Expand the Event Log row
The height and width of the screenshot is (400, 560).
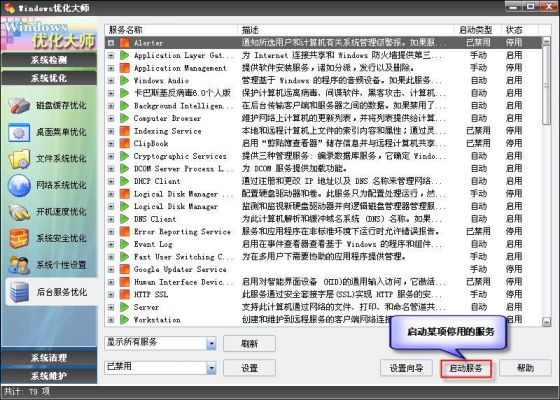[111, 244]
